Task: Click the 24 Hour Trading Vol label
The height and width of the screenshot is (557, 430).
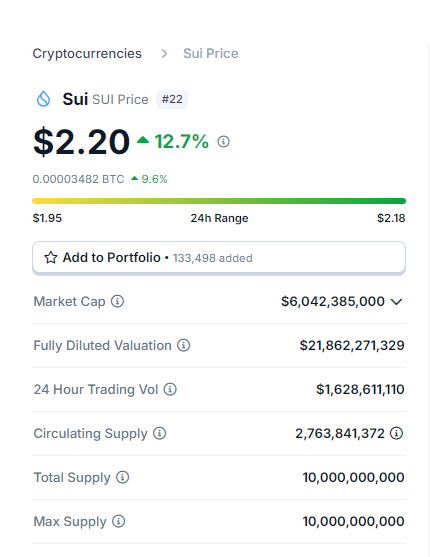Action: click(x=96, y=389)
